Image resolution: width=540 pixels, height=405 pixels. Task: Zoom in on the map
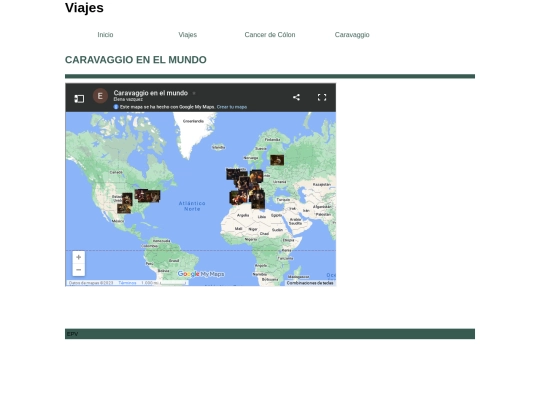(x=79, y=257)
